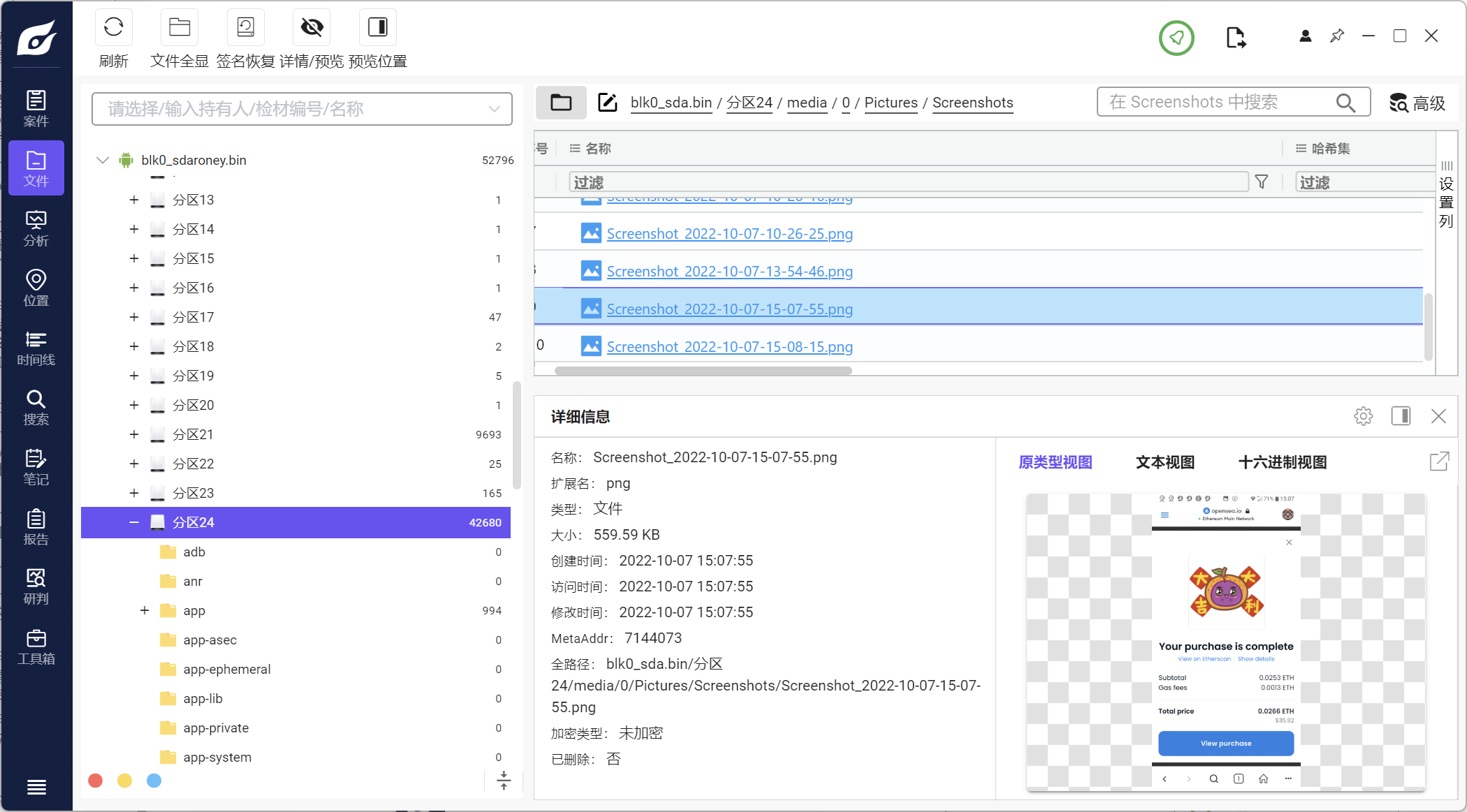Screen dimensions: 1467x812
Task: Collapse 分区24 node
Action: [x=134, y=522]
